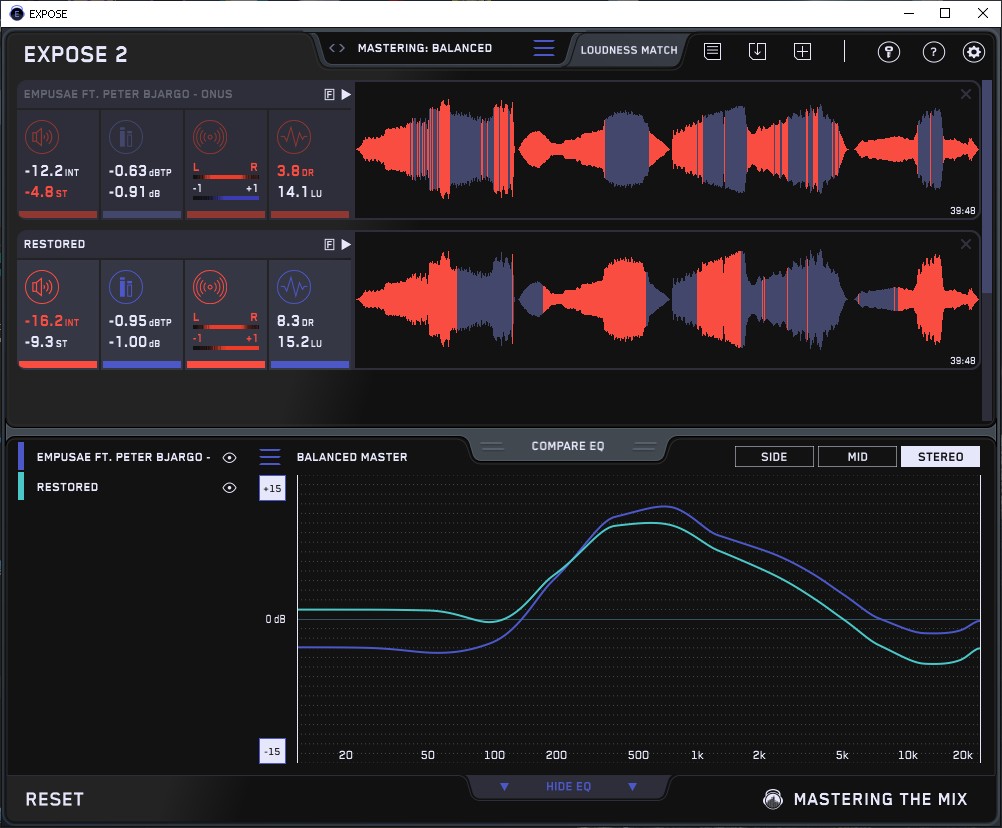This screenshot has height=828, width=1002.
Task: Open the menu icon beside BALANCED MASTER
Action: [x=270, y=457]
